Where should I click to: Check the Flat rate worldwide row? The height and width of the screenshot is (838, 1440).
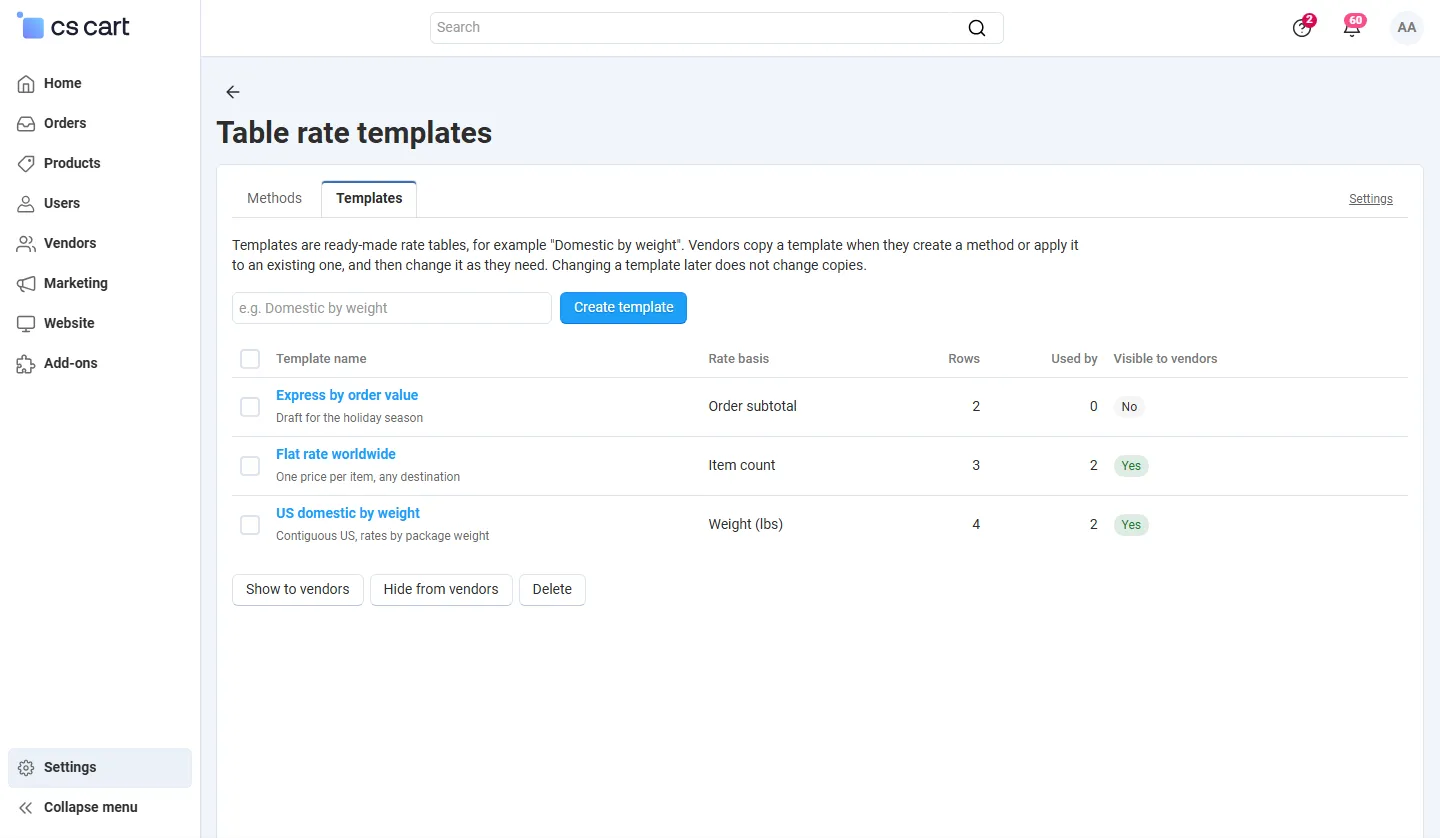coord(250,466)
